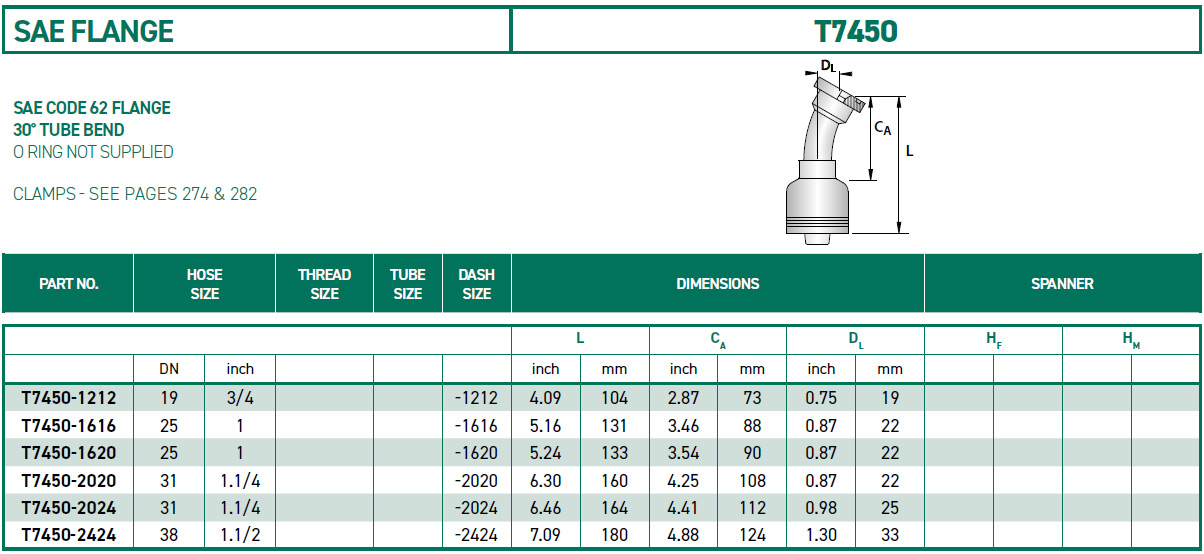Select part number T7450-1212
Screen dimensions: 1204x554
click(68, 397)
